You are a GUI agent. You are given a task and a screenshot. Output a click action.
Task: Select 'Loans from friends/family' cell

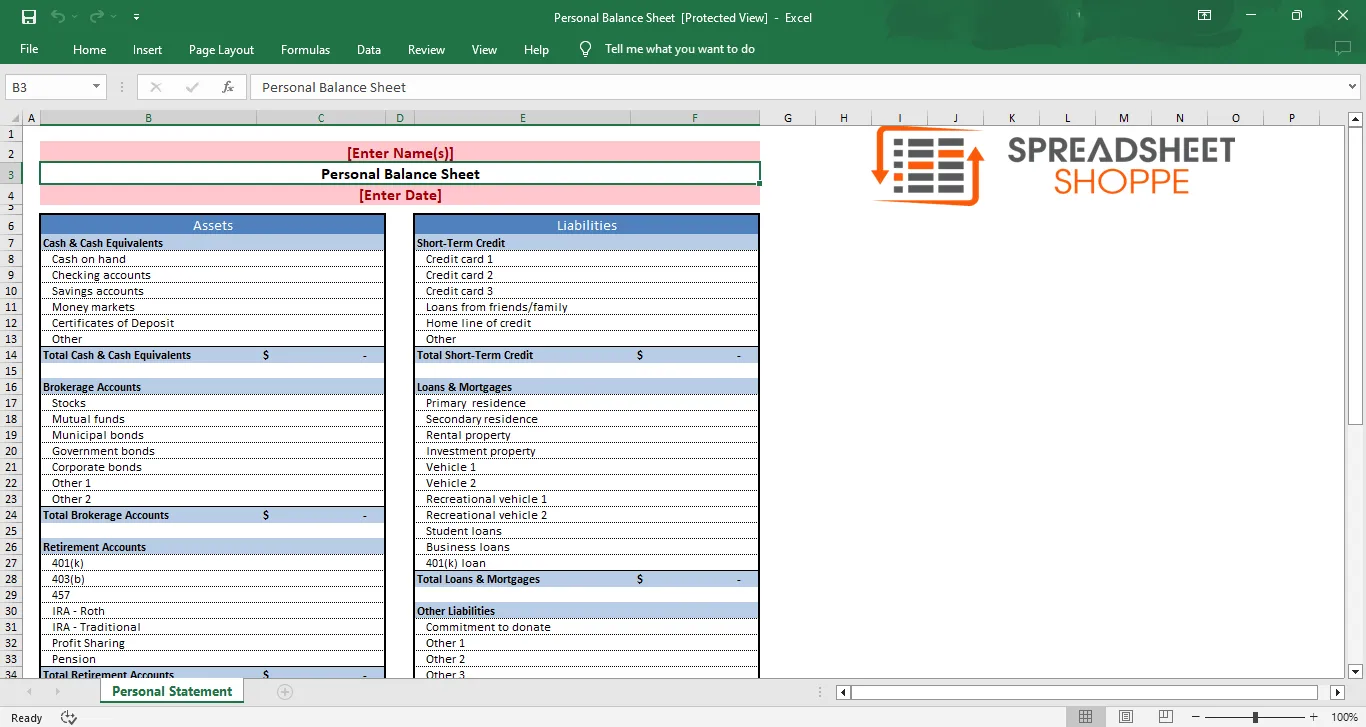522,307
